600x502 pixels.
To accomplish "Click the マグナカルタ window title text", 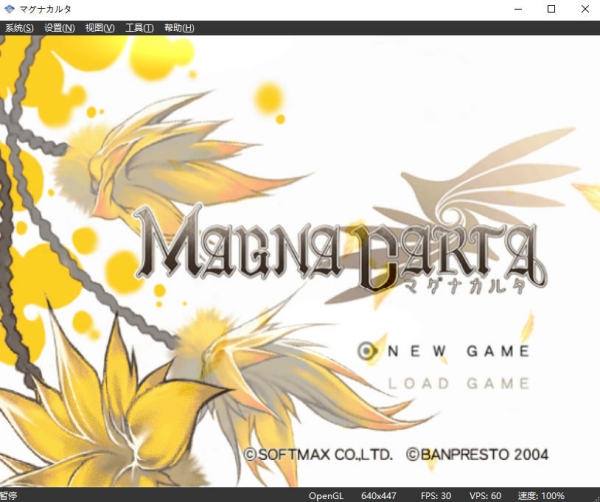I will [x=45, y=9].
